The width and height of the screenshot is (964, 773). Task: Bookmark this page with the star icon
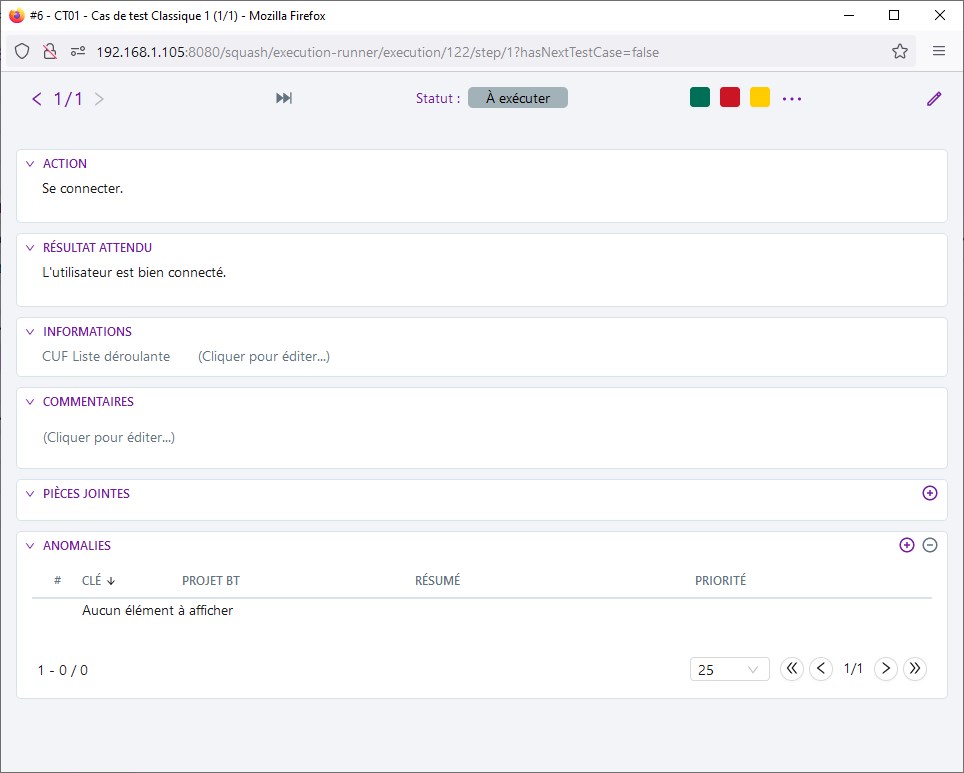click(900, 51)
